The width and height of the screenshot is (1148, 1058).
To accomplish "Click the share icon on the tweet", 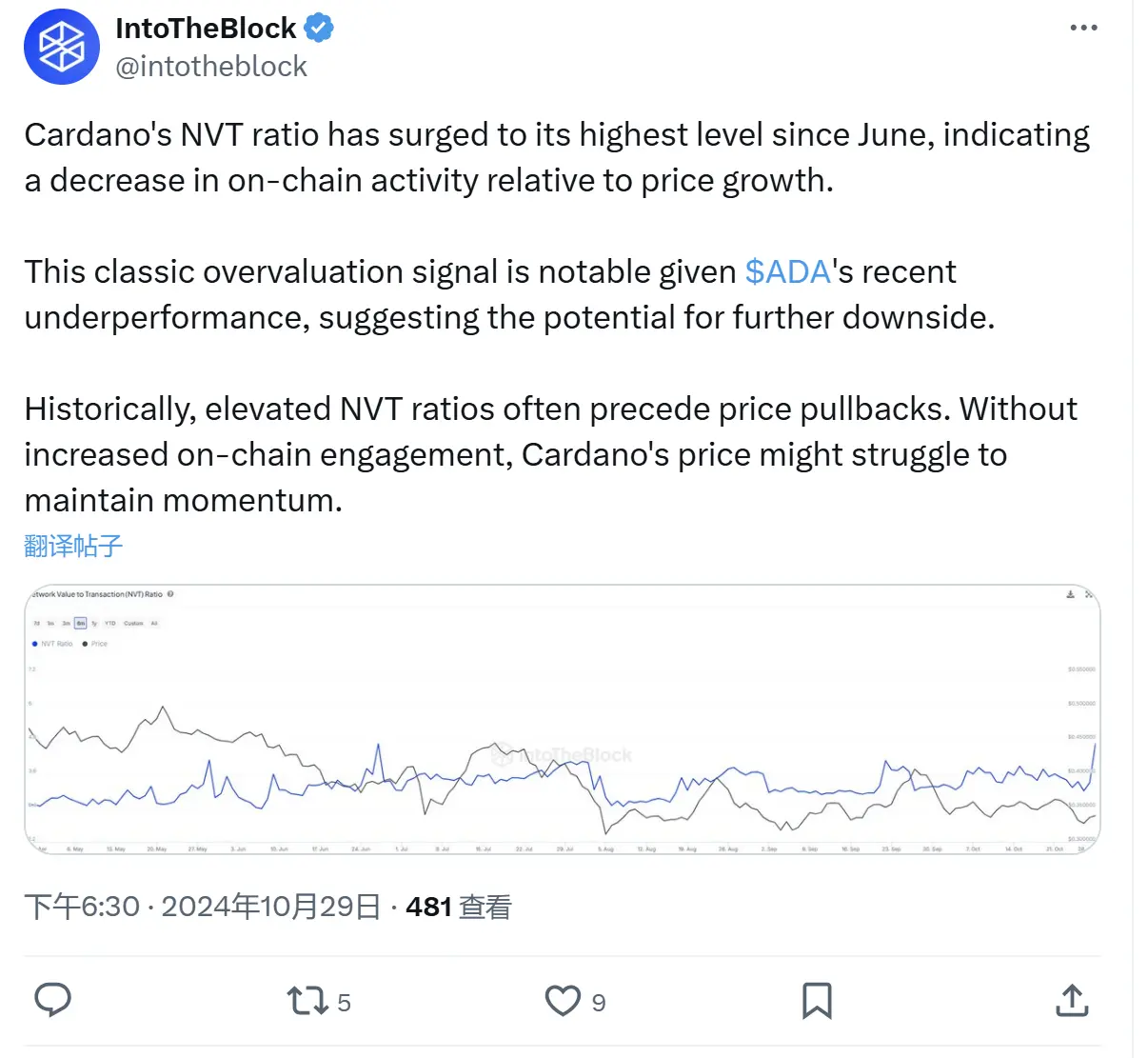I will pyautogui.click(x=1072, y=1001).
